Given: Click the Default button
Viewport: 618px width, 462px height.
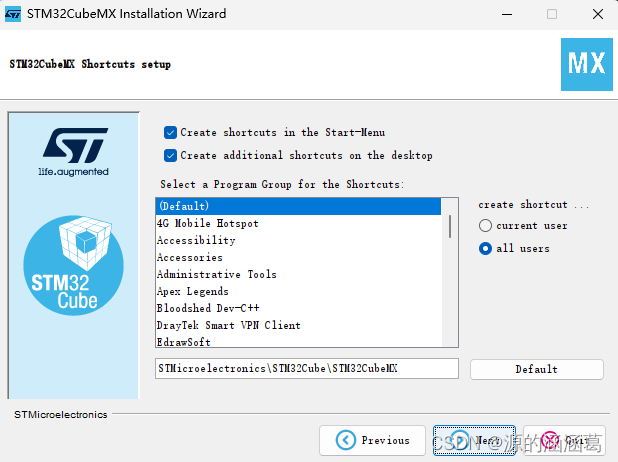Looking at the screenshot, I should click(536, 369).
